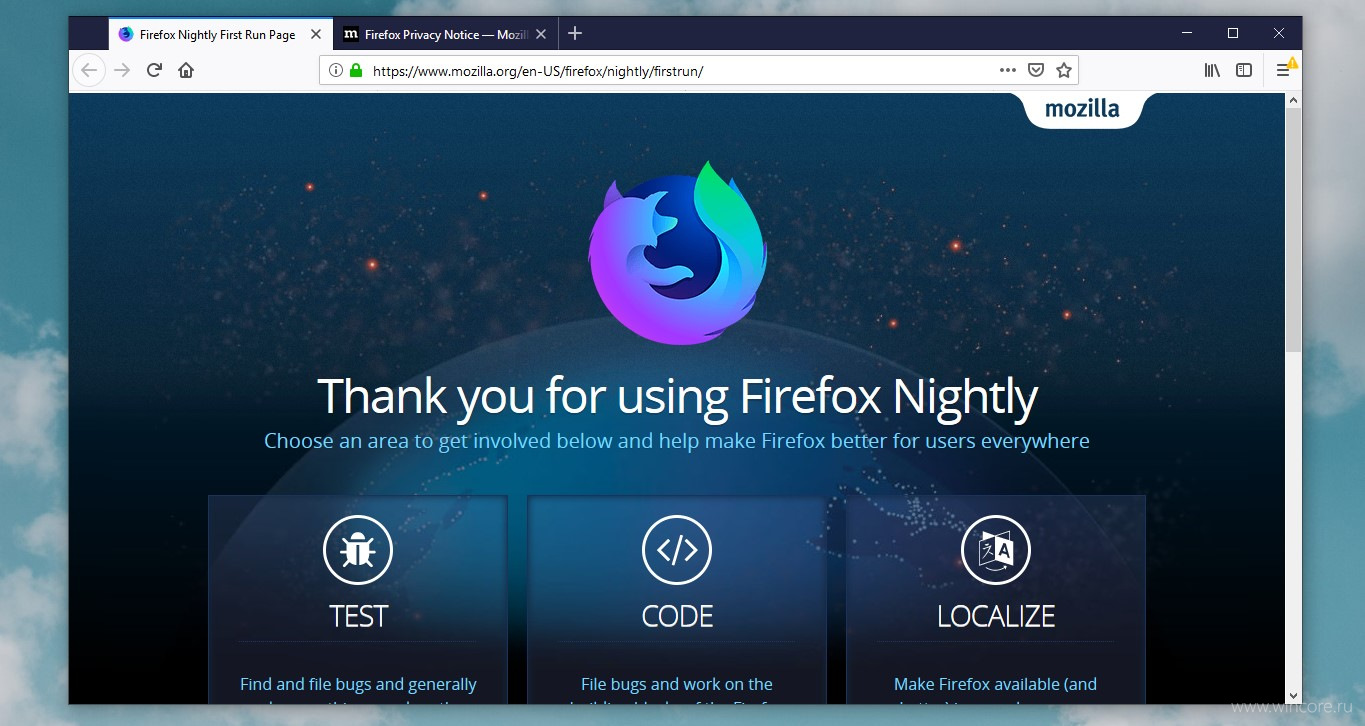Click the Back navigation arrow
This screenshot has width=1365, height=726.
tap(89, 70)
